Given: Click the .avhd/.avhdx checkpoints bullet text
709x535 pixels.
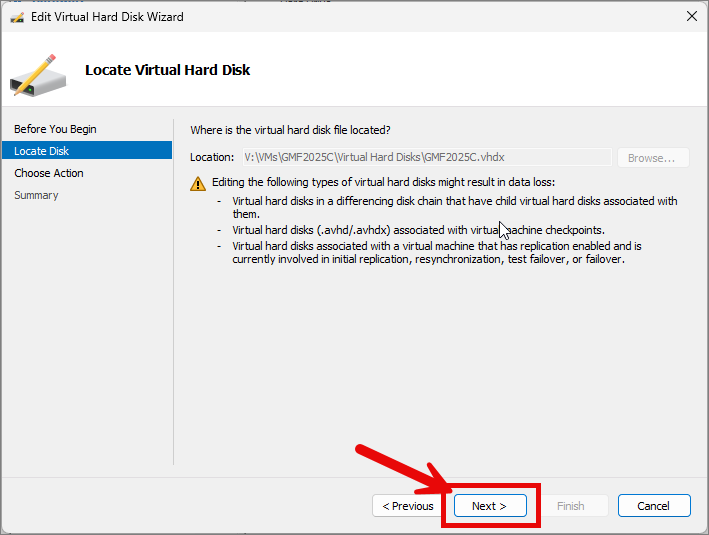Looking at the screenshot, I should [418, 230].
